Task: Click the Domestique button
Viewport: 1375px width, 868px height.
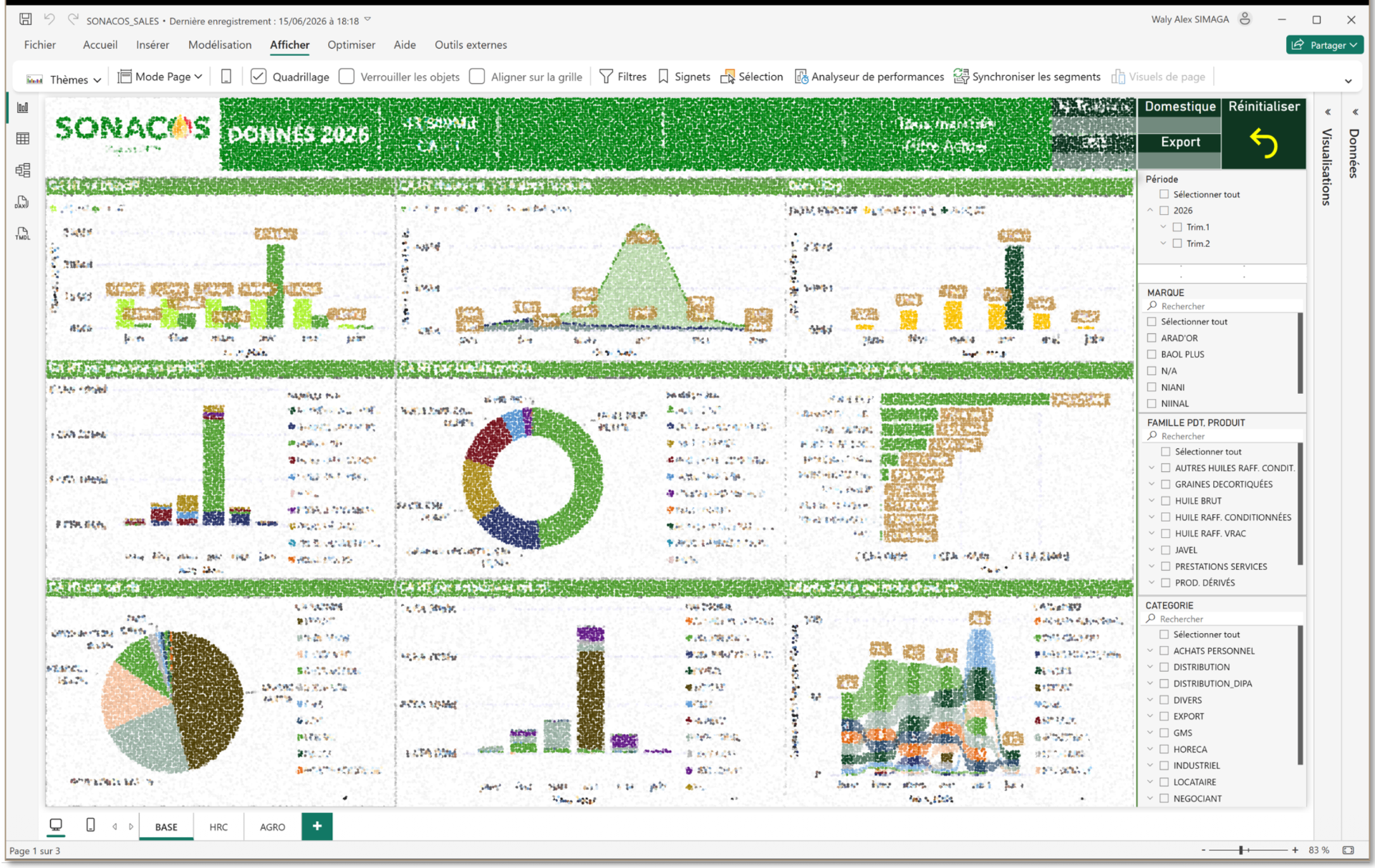Action: click(x=1179, y=107)
